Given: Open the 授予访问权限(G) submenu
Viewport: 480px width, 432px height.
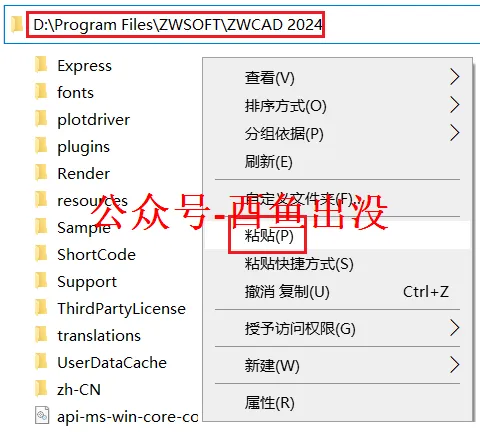Looking at the screenshot, I should point(337,328).
